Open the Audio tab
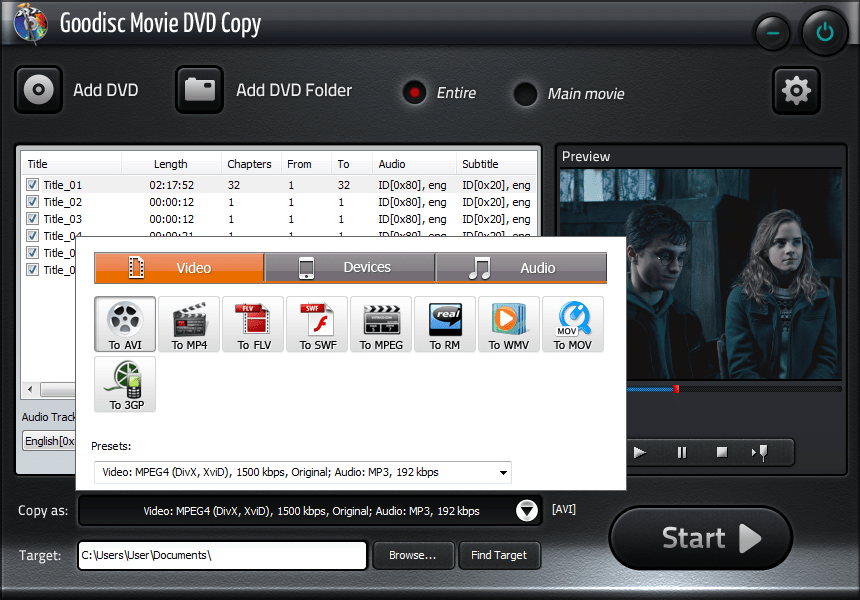Viewport: 860px width, 600px height. tap(520, 267)
